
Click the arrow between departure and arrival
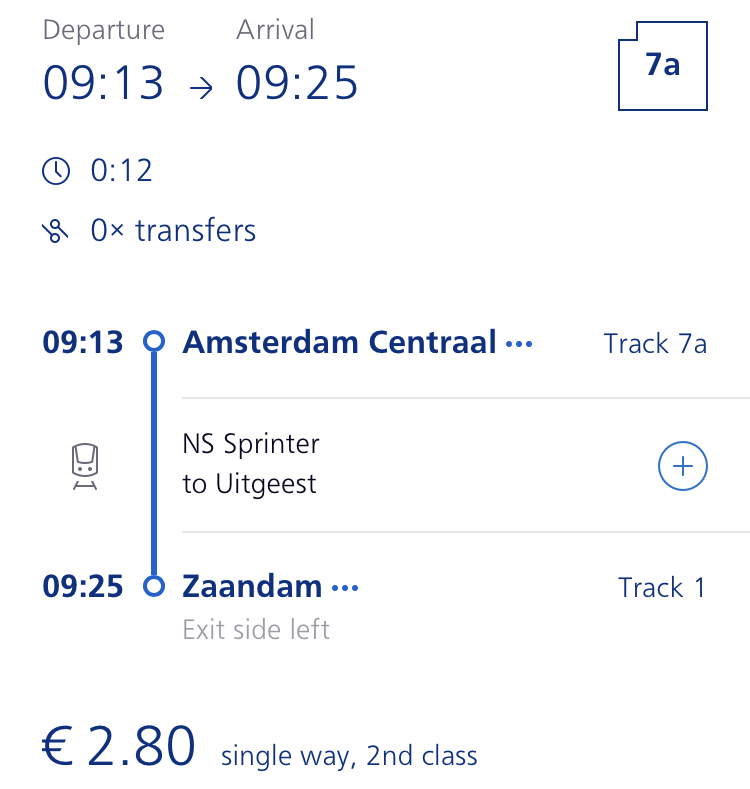tap(201, 88)
